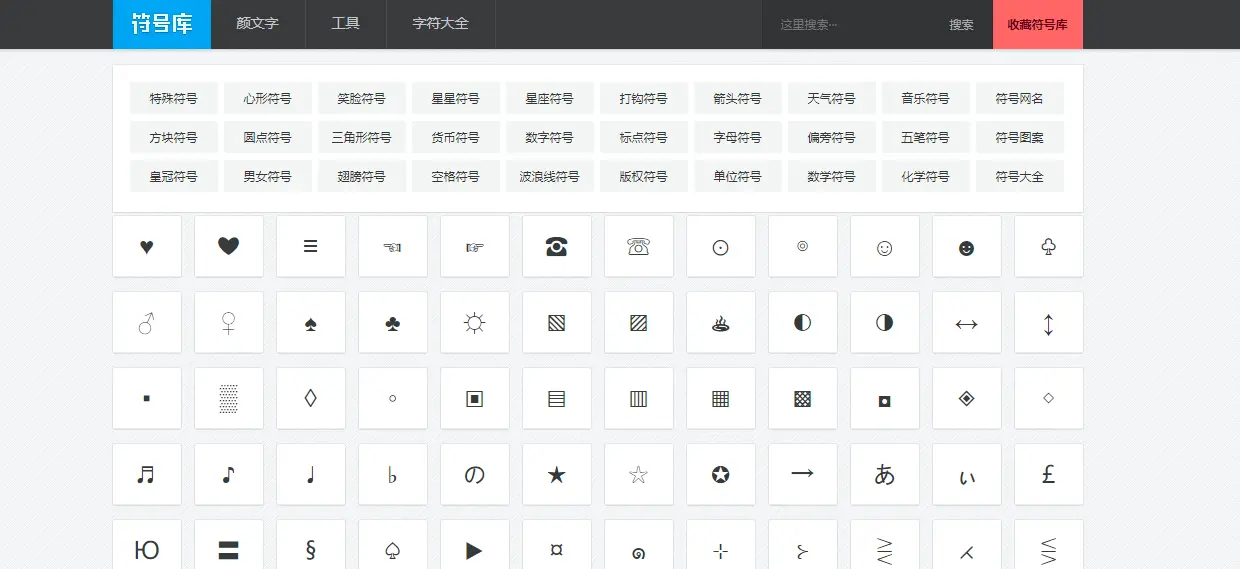Pick the black telephone ☎ symbol
This screenshot has height=569, width=1240.
point(557,246)
